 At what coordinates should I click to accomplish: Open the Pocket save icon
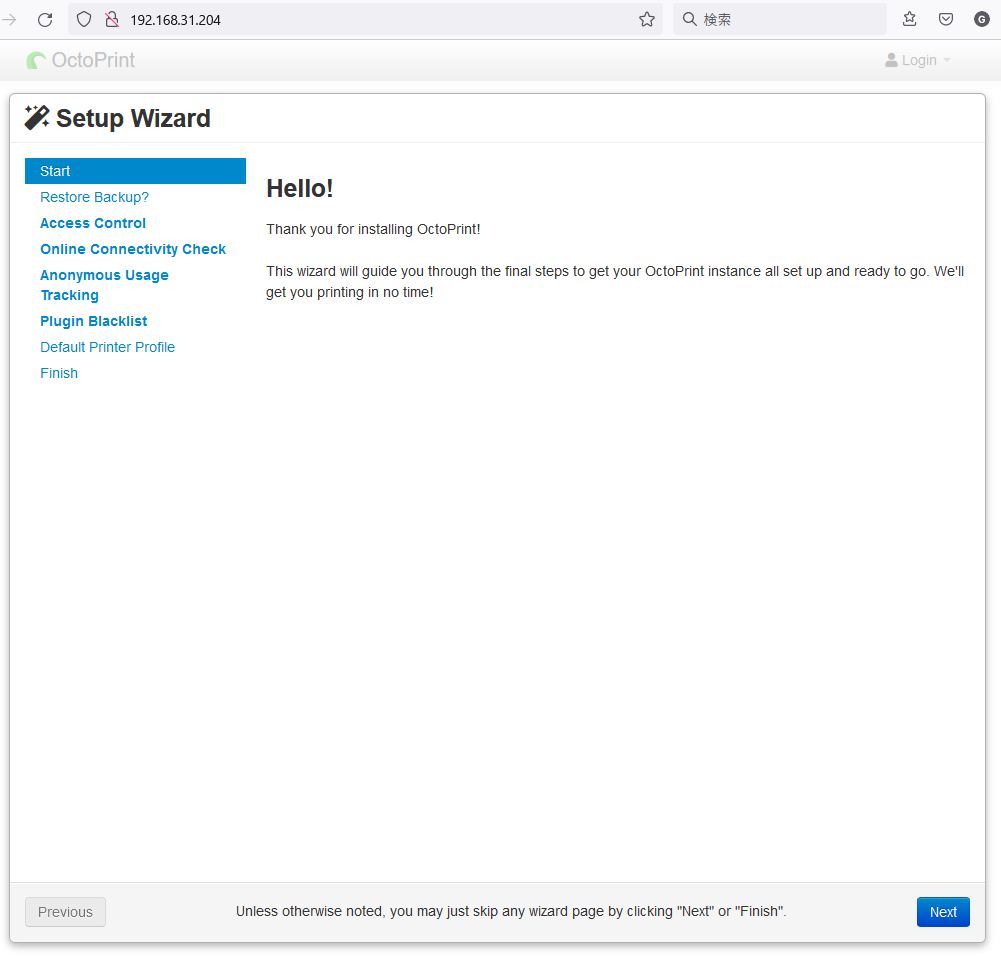(946, 19)
